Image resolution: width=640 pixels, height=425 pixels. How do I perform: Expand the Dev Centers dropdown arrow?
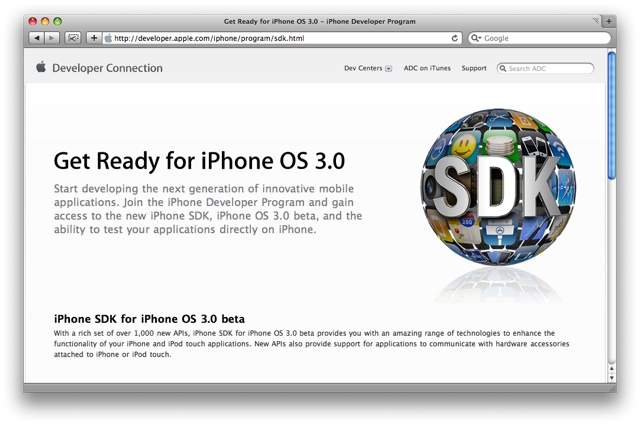click(389, 69)
